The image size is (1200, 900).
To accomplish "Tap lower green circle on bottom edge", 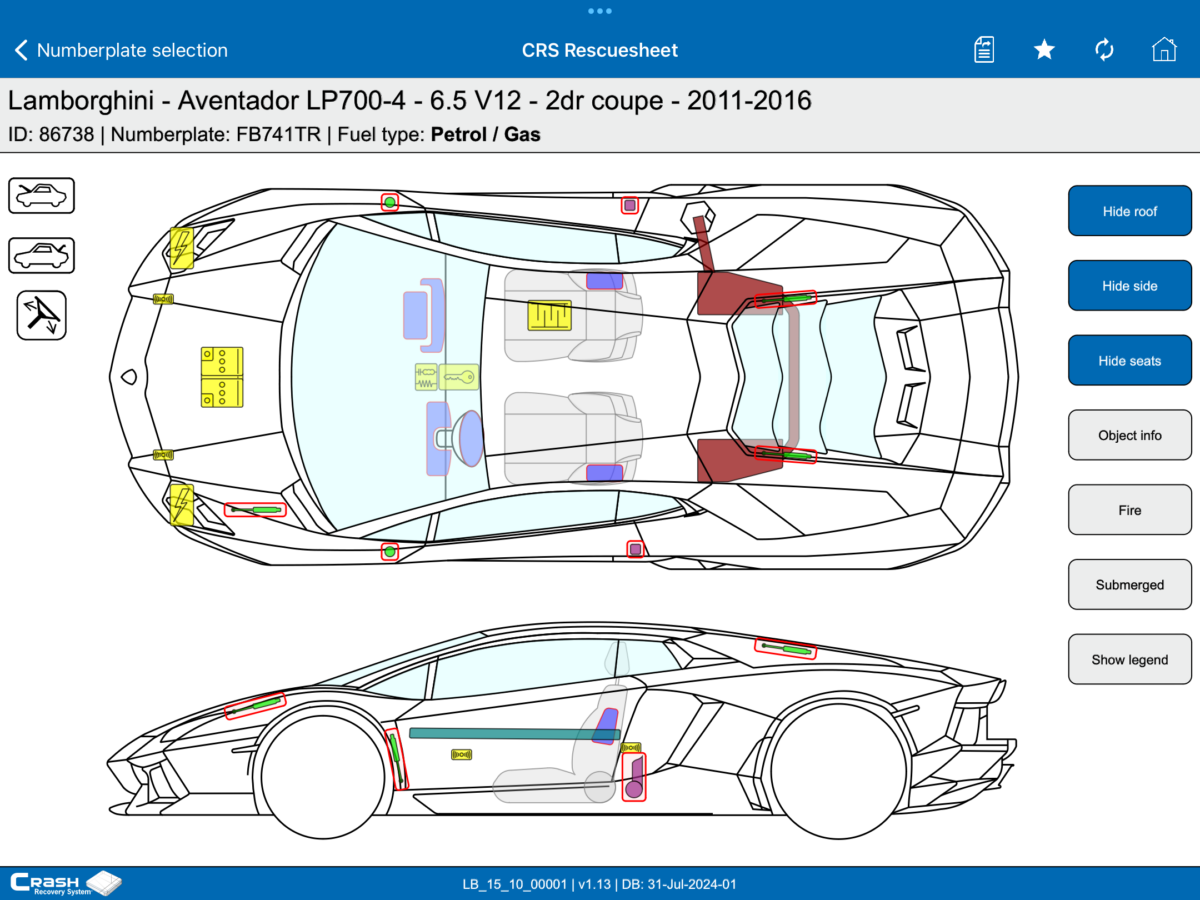I will tap(390, 551).
